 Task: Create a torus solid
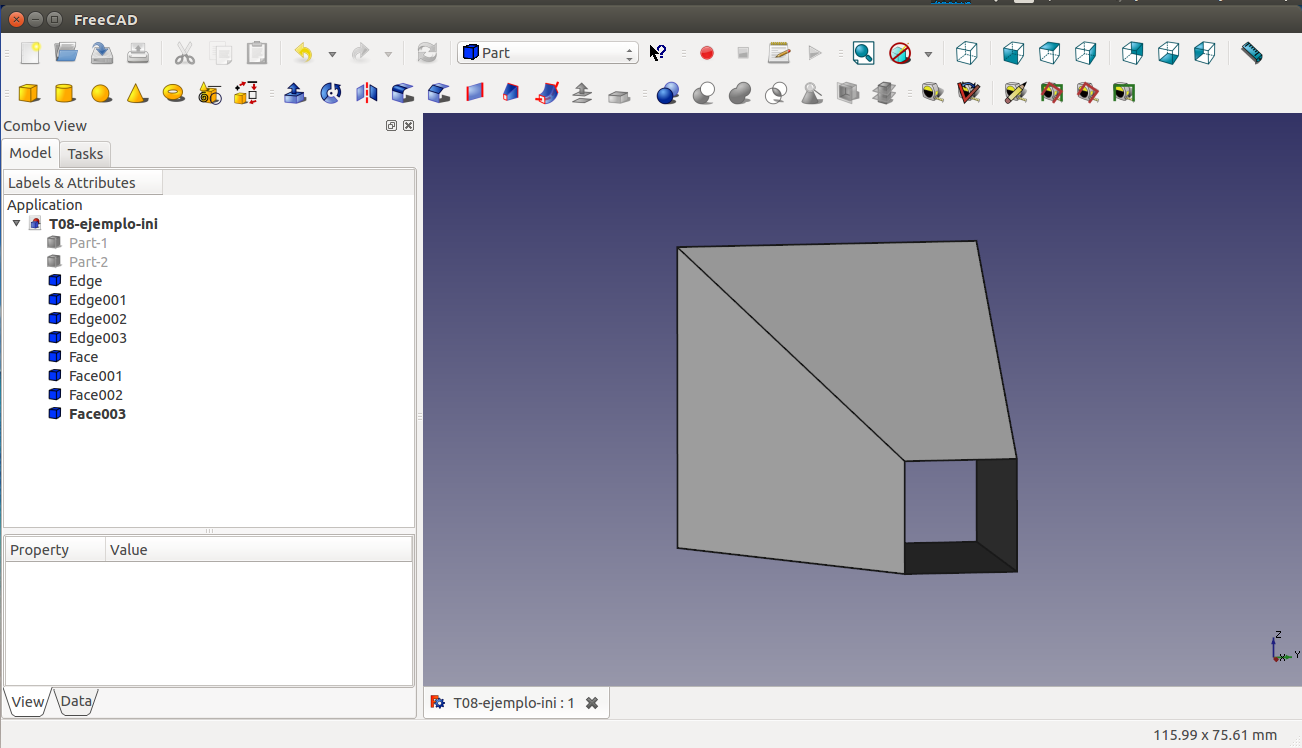[x=173, y=93]
